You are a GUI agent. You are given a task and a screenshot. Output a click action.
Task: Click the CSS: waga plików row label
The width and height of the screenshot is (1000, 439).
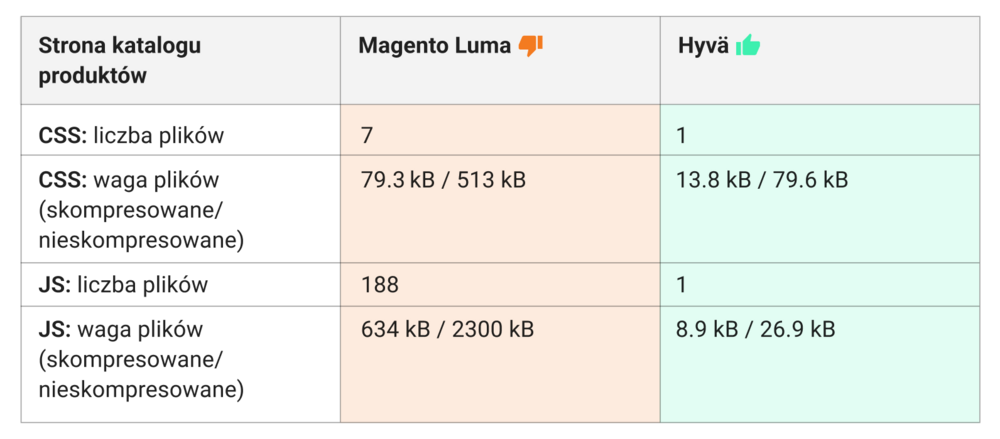(128, 181)
